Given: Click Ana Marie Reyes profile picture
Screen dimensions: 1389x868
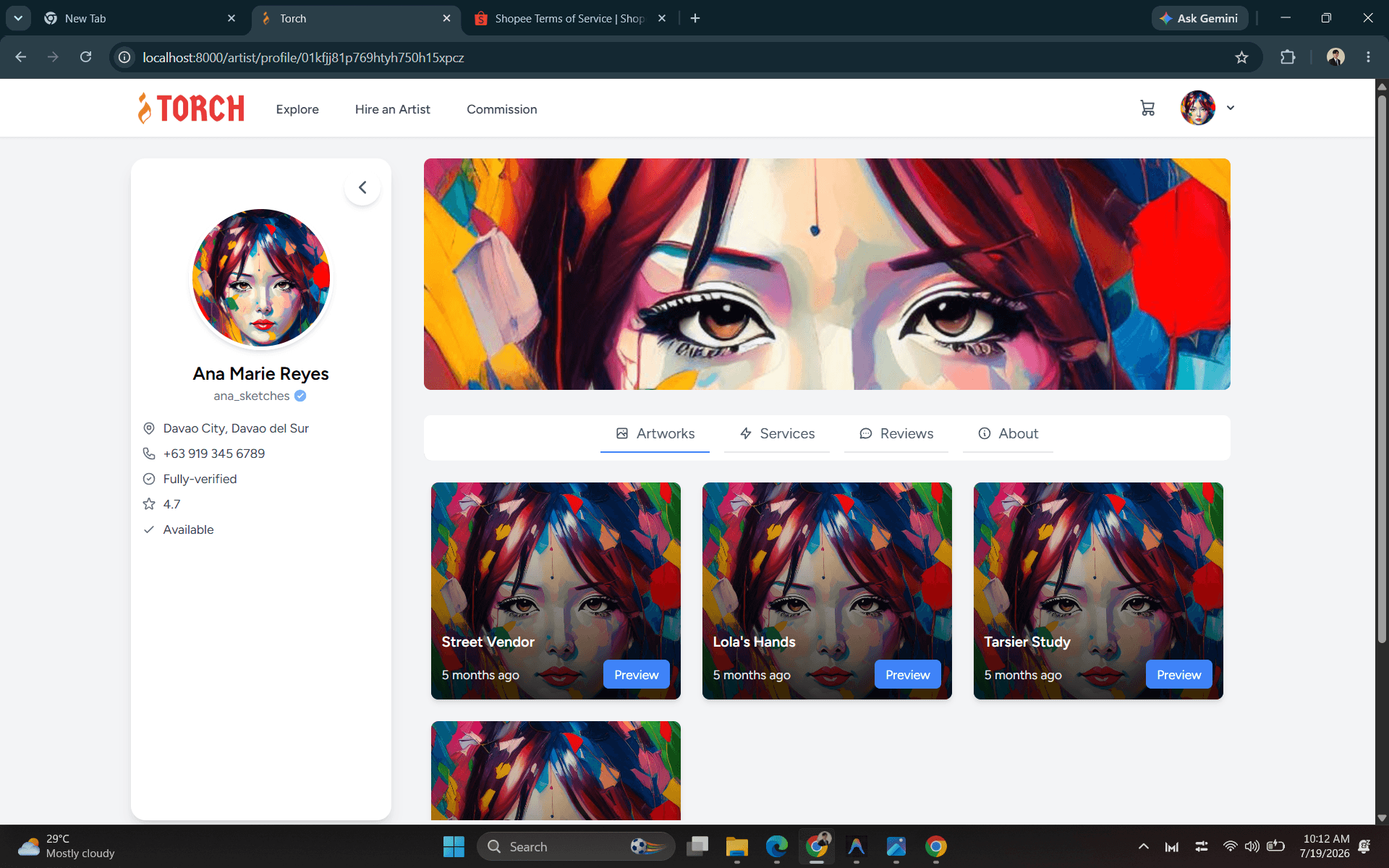Looking at the screenshot, I should point(261,278).
